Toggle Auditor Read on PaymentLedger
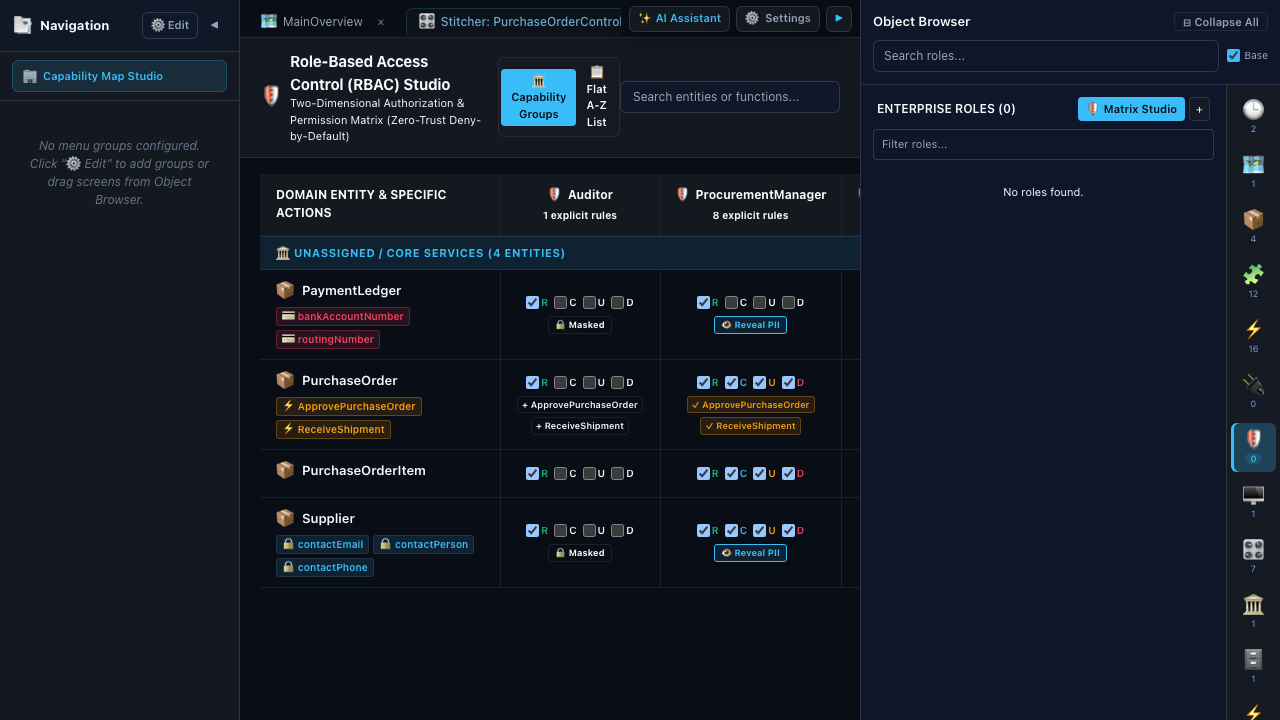This screenshot has height=720, width=1280. tap(532, 302)
